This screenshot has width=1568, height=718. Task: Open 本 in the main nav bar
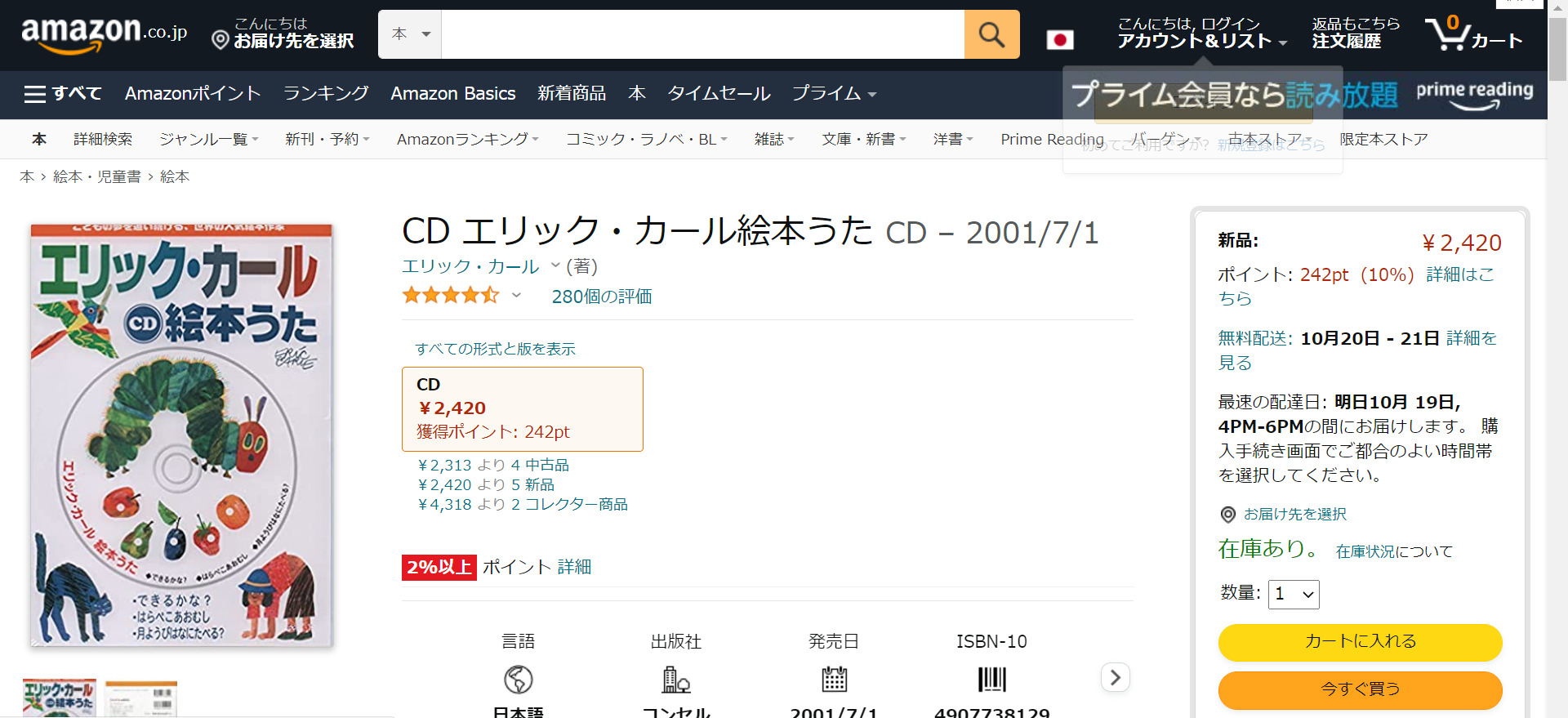(637, 94)
